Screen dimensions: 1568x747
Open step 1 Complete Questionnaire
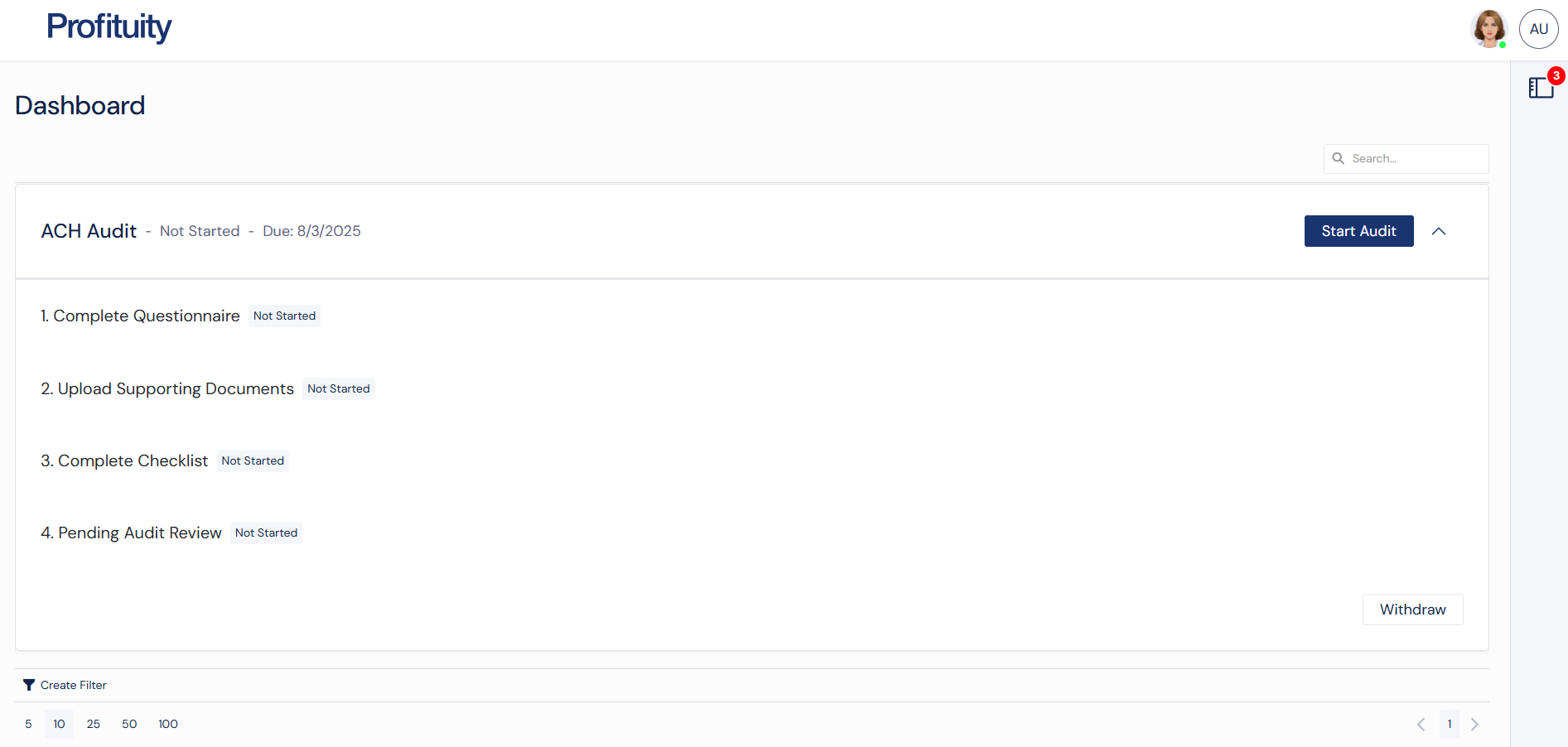(140, 316)
